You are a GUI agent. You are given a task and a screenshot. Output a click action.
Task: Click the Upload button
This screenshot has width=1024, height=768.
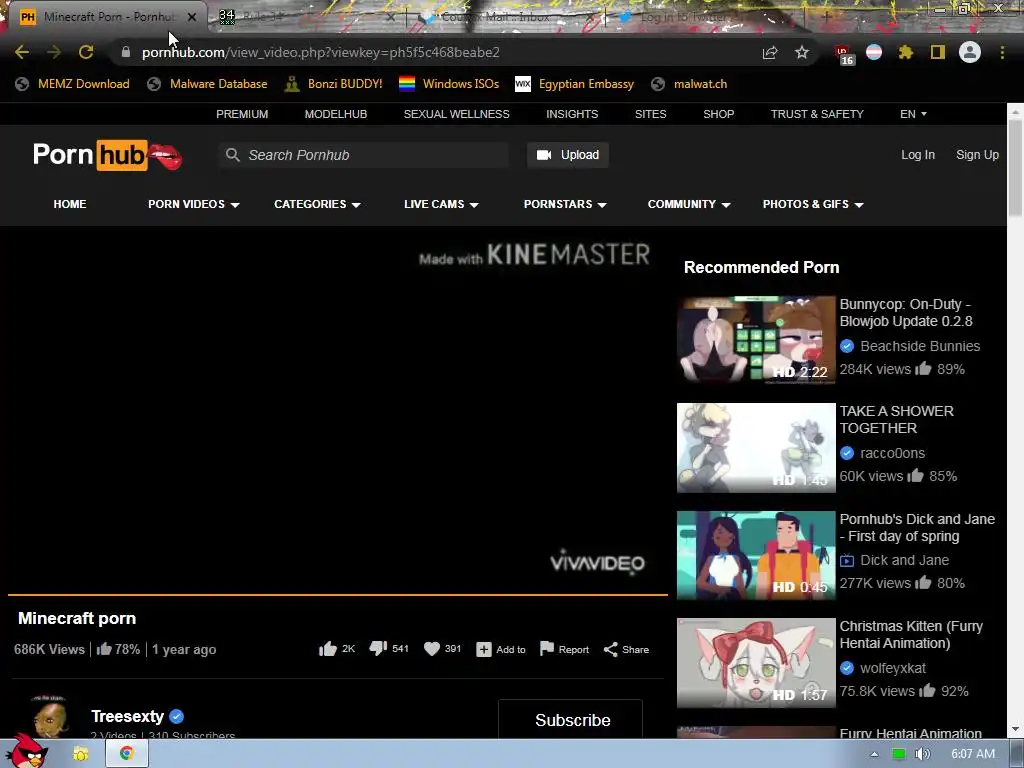pos(568,155)
